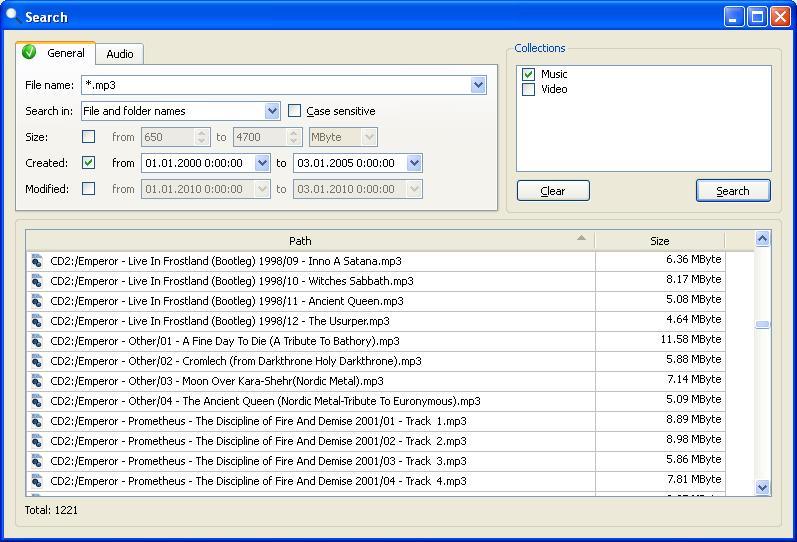Click the Clear button

553,191
